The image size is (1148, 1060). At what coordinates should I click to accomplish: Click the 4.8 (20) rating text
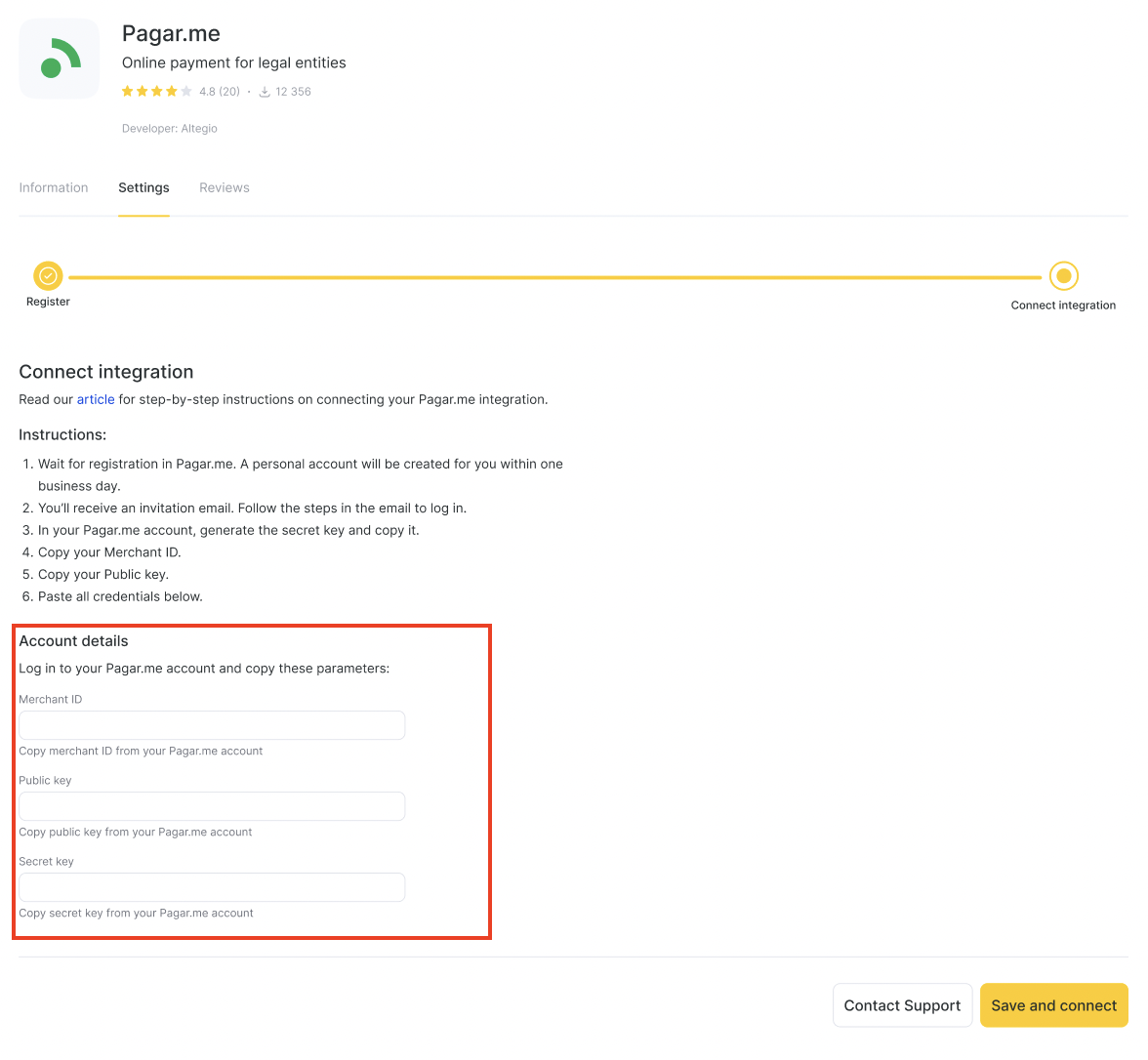click(x=220, y=92)
